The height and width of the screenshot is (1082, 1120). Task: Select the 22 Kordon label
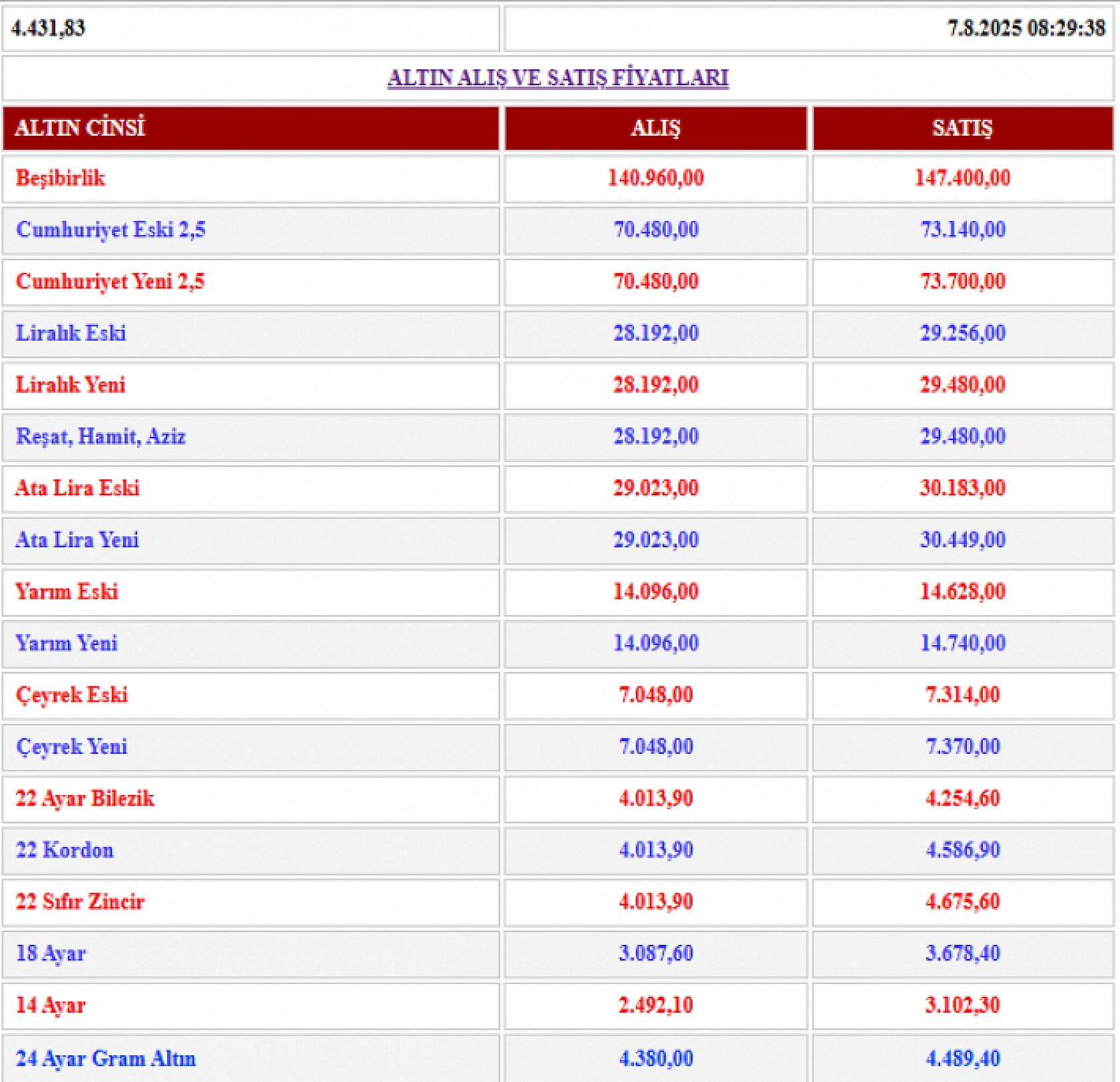tap(65, 850)
